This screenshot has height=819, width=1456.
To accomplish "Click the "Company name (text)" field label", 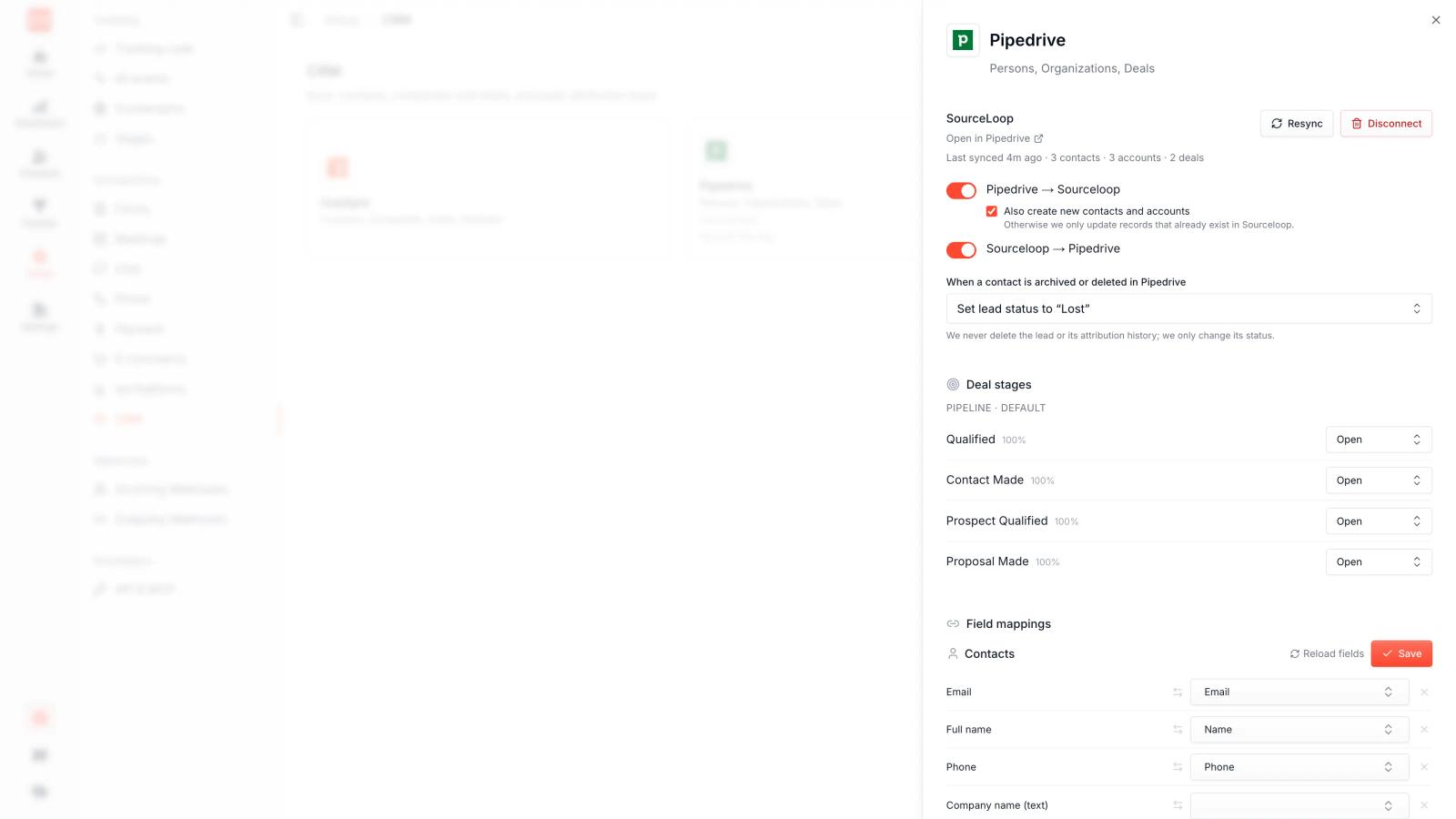I will (997, 805).
